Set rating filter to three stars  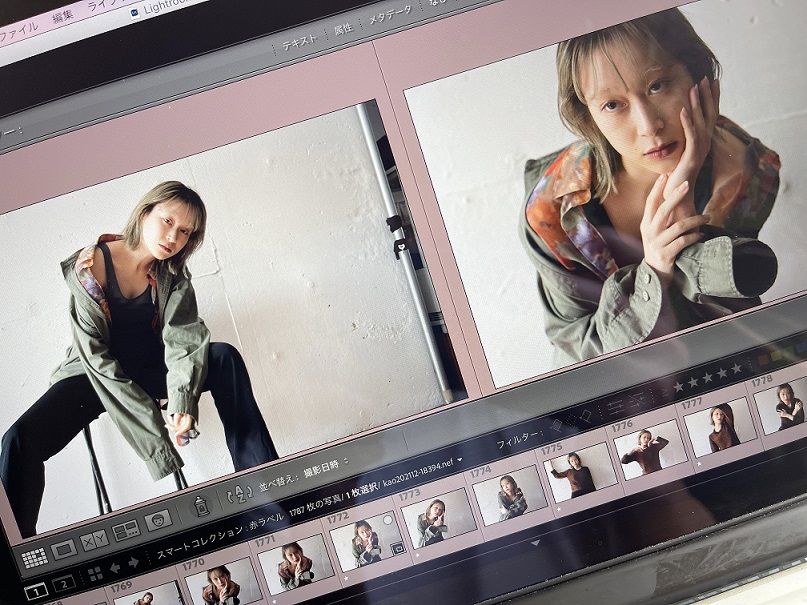(708, 377)
